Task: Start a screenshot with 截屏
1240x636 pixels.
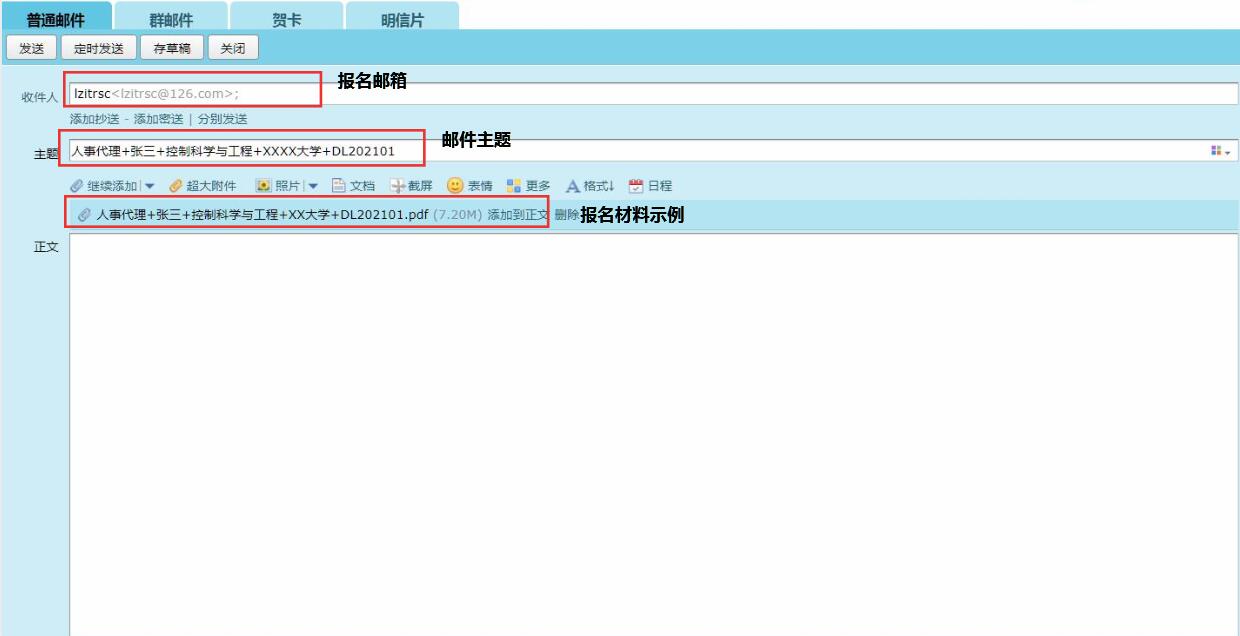Action: pyautogui.click(x=397, y=186)
